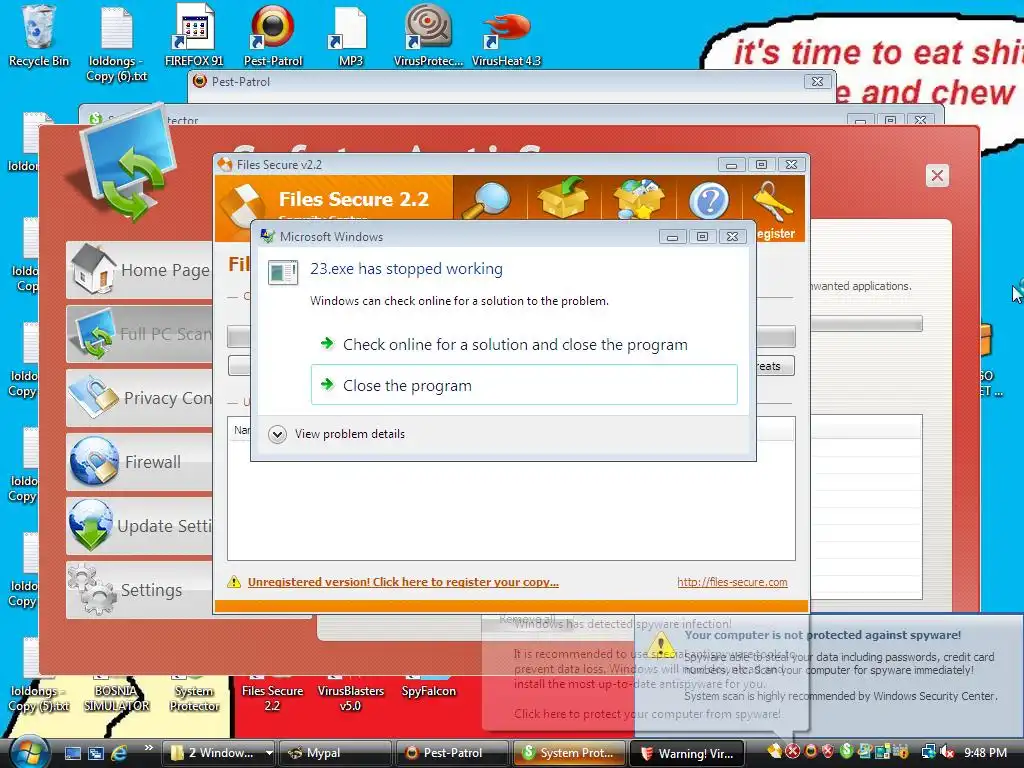Click the tray volume muted speaker icon
1024x768 pixels.
[x=946, y=752]
